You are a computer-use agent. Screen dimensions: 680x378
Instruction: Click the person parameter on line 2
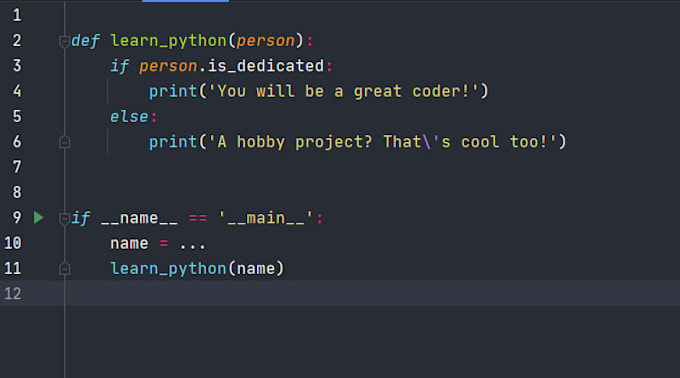265,41
